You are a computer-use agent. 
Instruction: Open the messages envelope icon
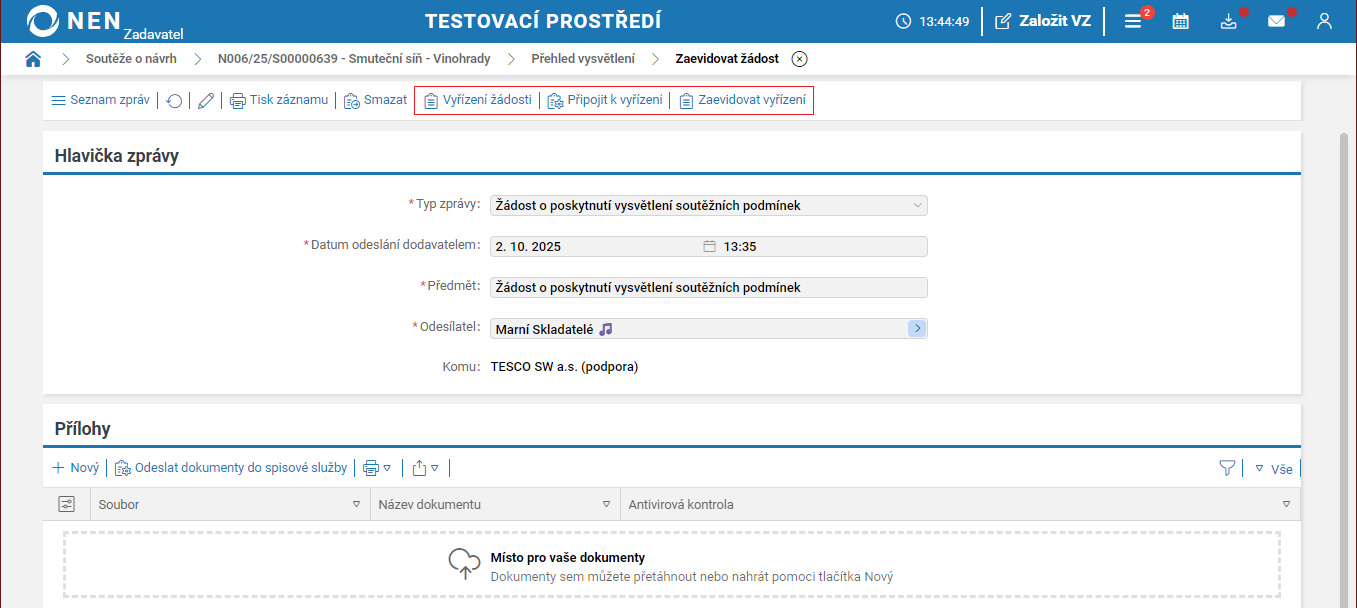[1276, 21]
